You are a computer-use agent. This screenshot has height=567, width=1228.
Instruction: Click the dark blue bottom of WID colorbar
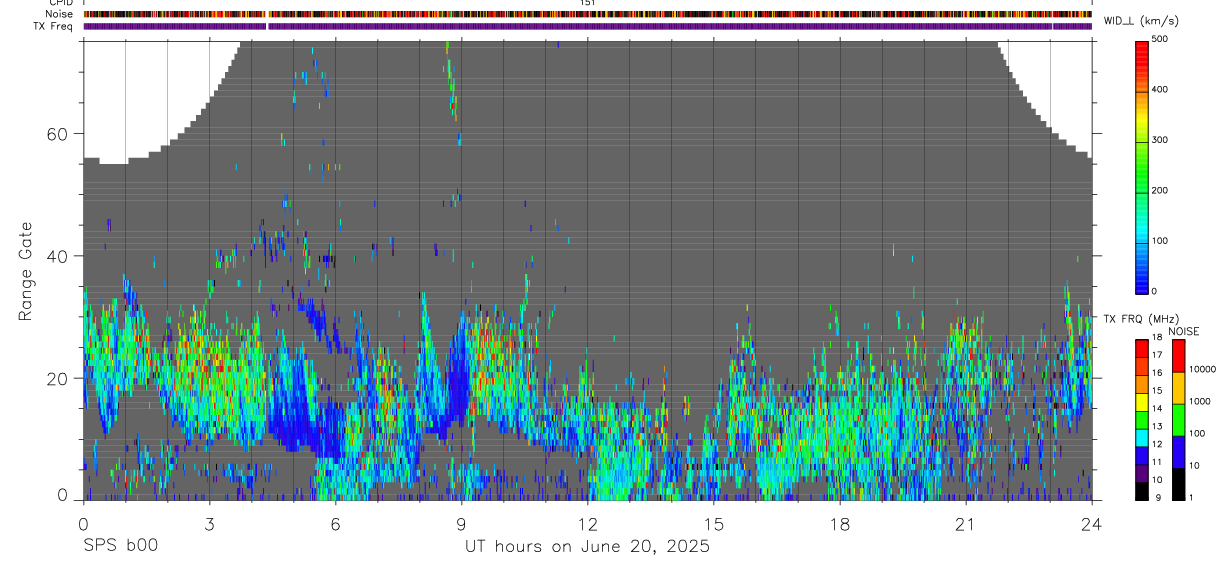[x=1142, y=284]
